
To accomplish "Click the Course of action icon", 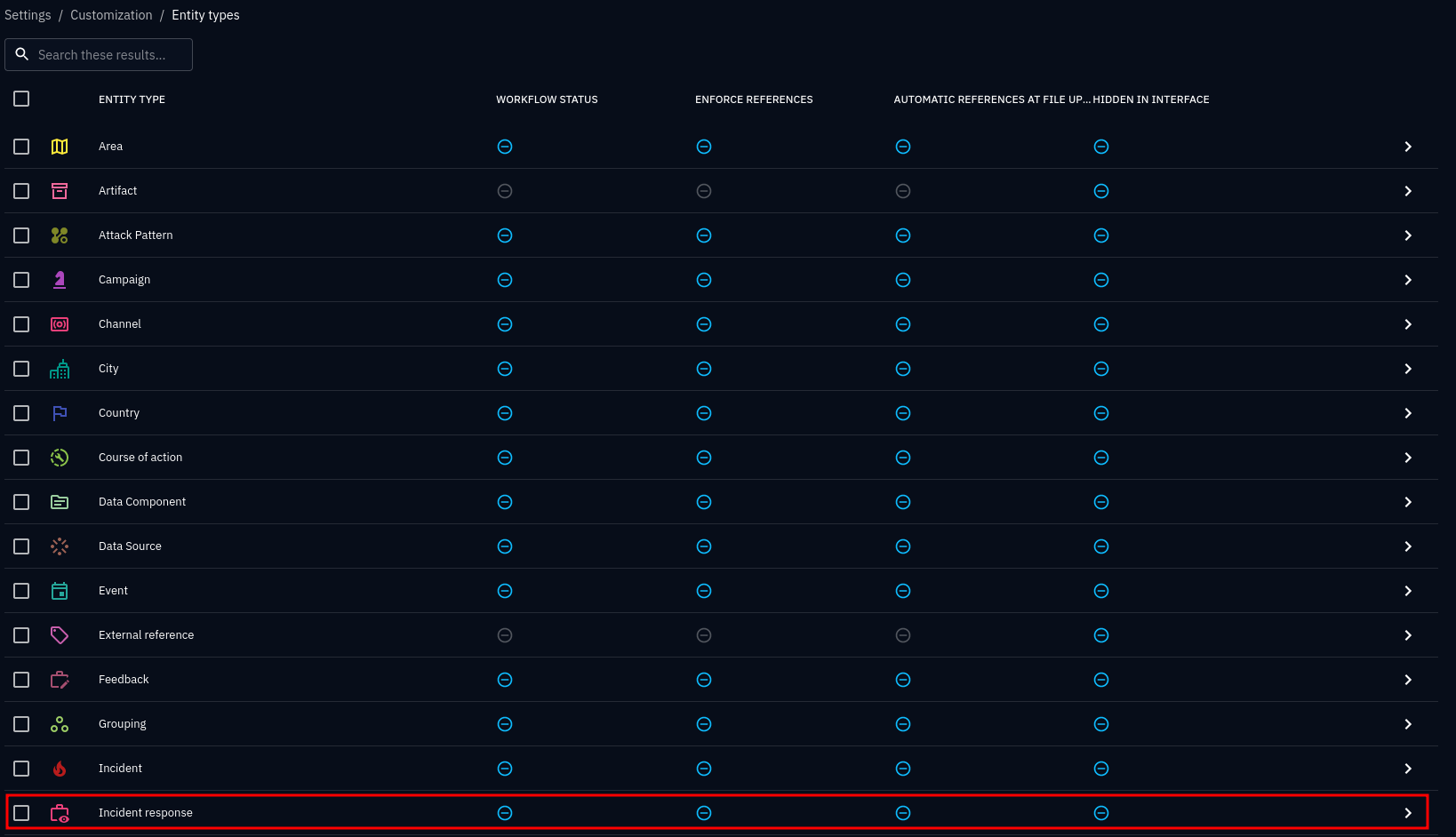I will [x=60, y=458].
